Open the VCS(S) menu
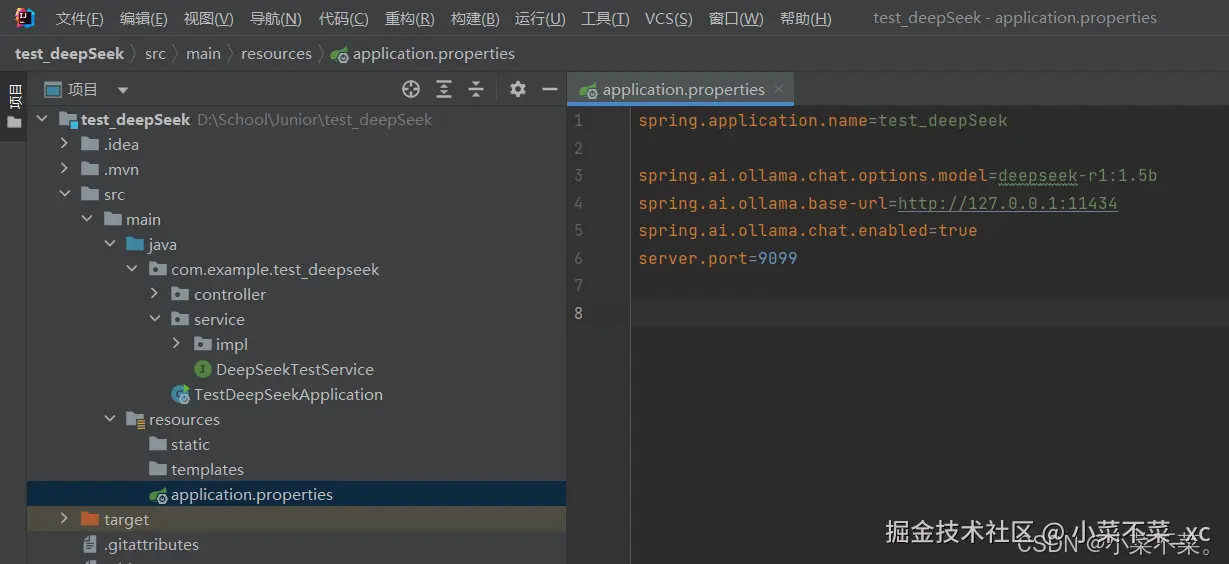 [x=668, y=19]
